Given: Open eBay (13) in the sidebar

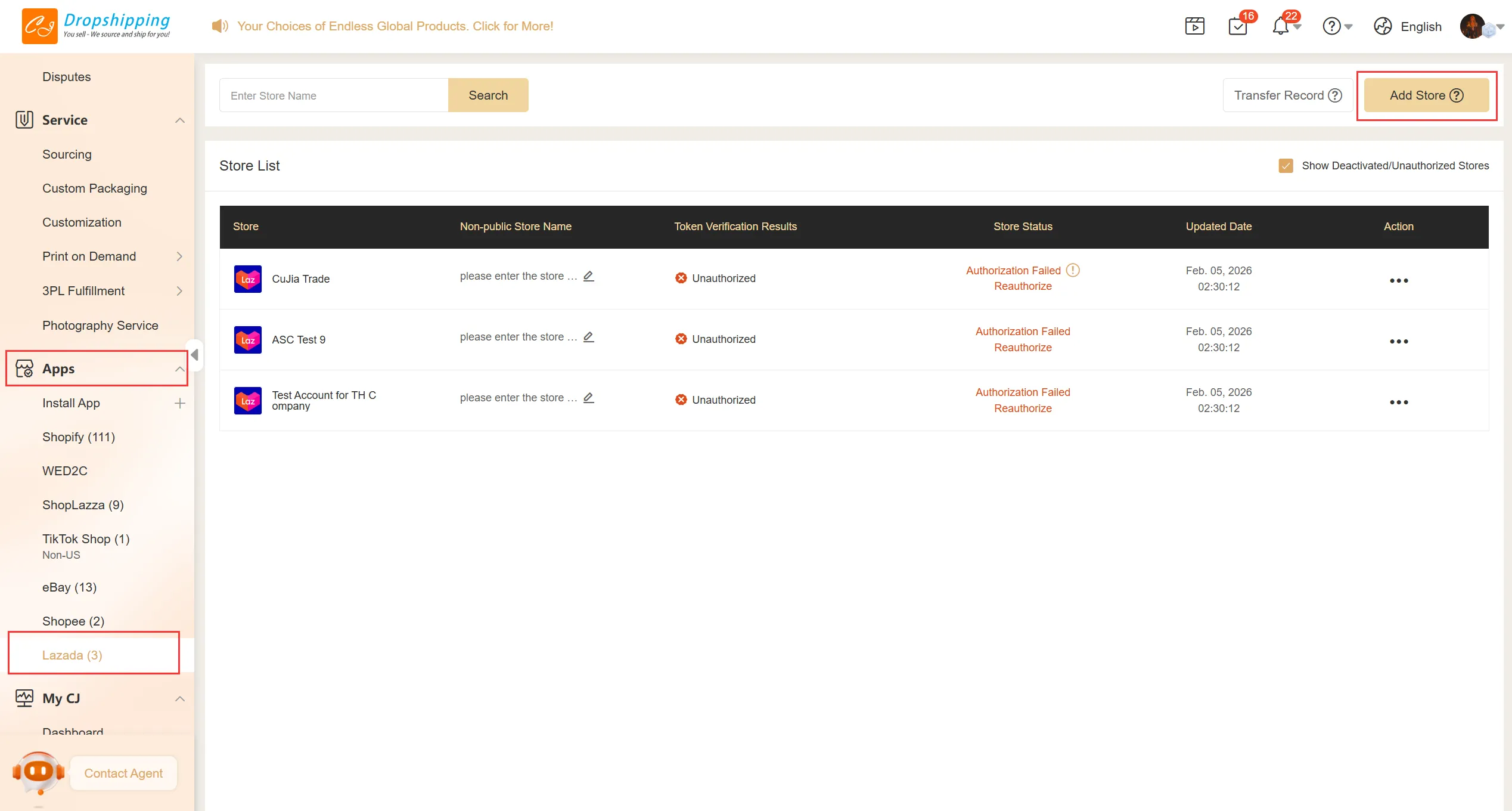Looking at the screenshot, I should click(69, 587).
